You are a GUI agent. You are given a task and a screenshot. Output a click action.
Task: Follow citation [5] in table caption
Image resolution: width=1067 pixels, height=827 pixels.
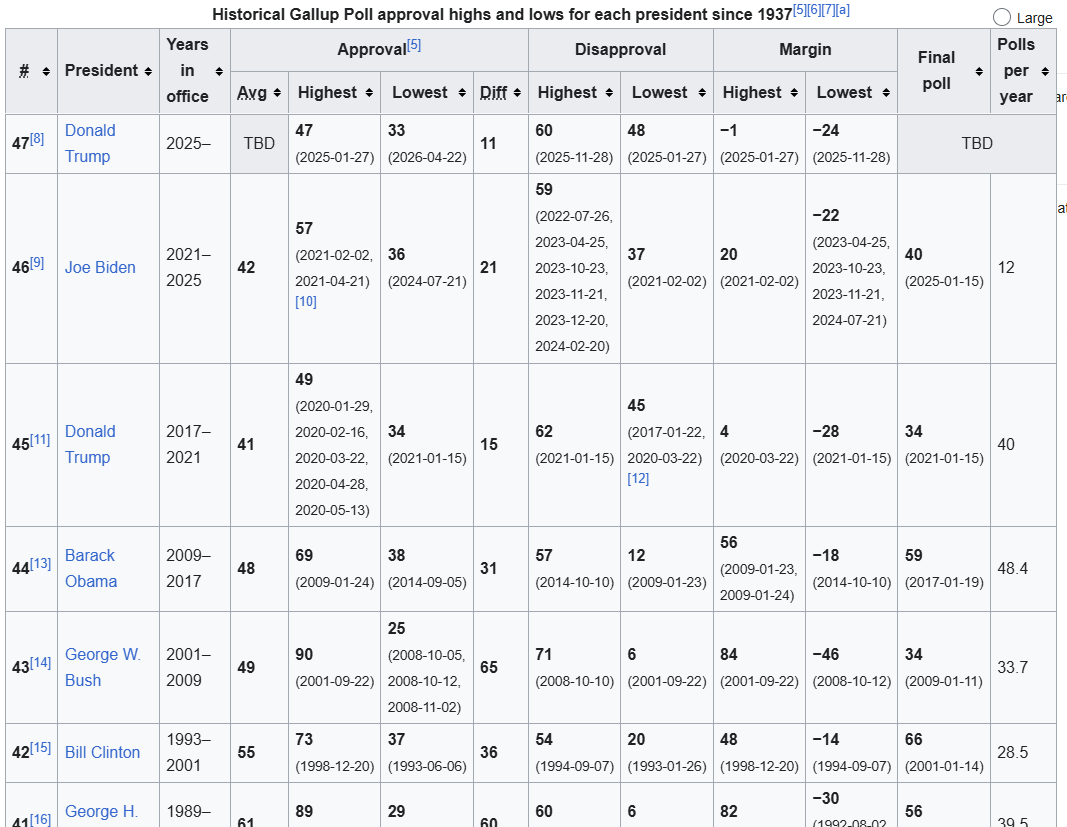click(800, 10)
